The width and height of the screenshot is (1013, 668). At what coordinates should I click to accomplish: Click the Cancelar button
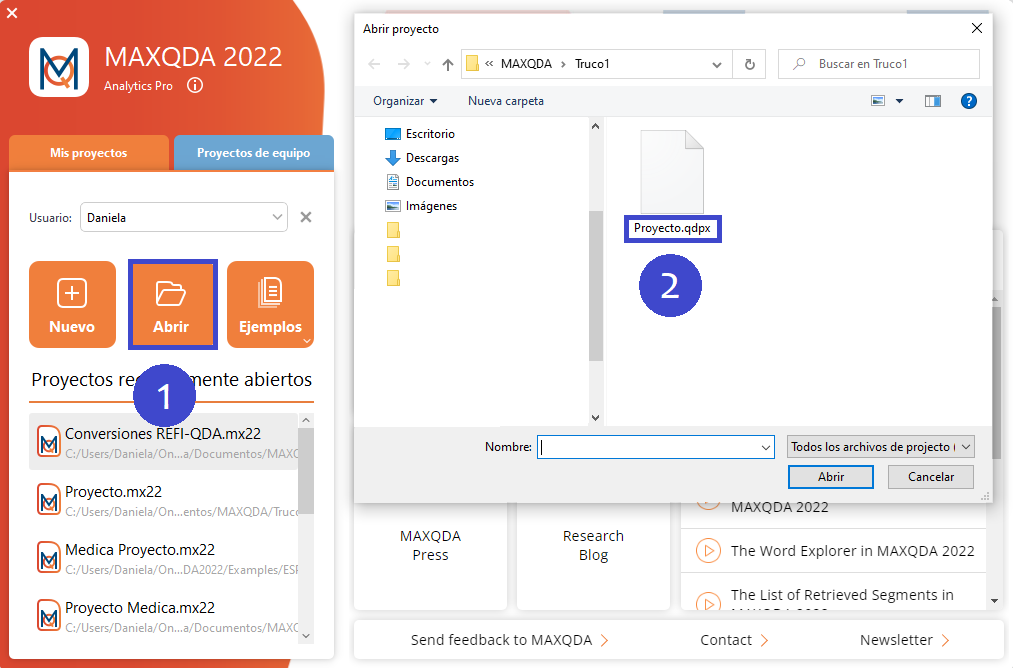[x=931, y=477]
